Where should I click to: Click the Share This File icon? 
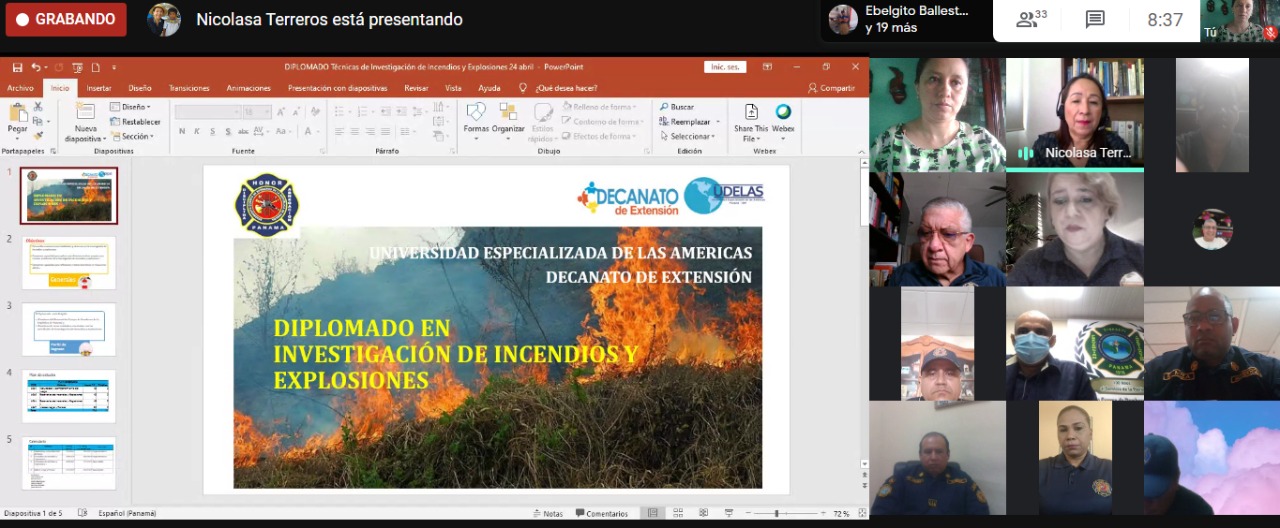[x=751, y=112]
